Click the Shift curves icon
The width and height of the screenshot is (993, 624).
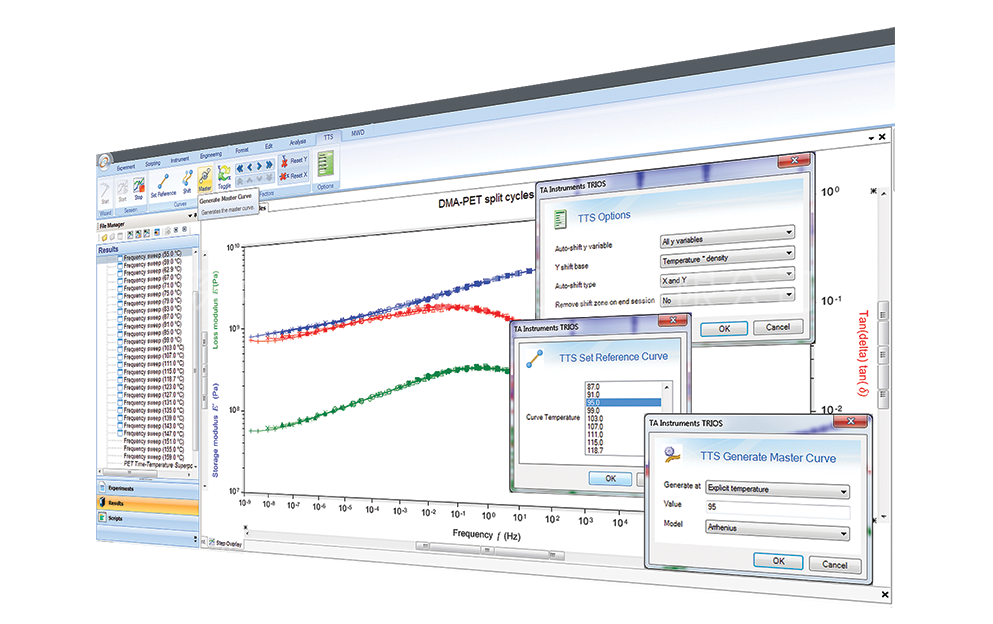click(x=187, y=181)
